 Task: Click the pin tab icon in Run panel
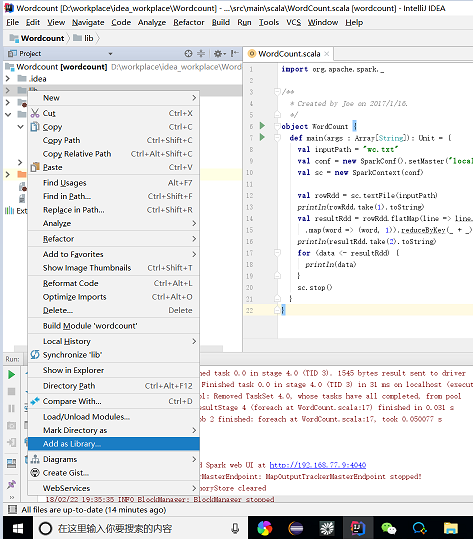[11, 485]
